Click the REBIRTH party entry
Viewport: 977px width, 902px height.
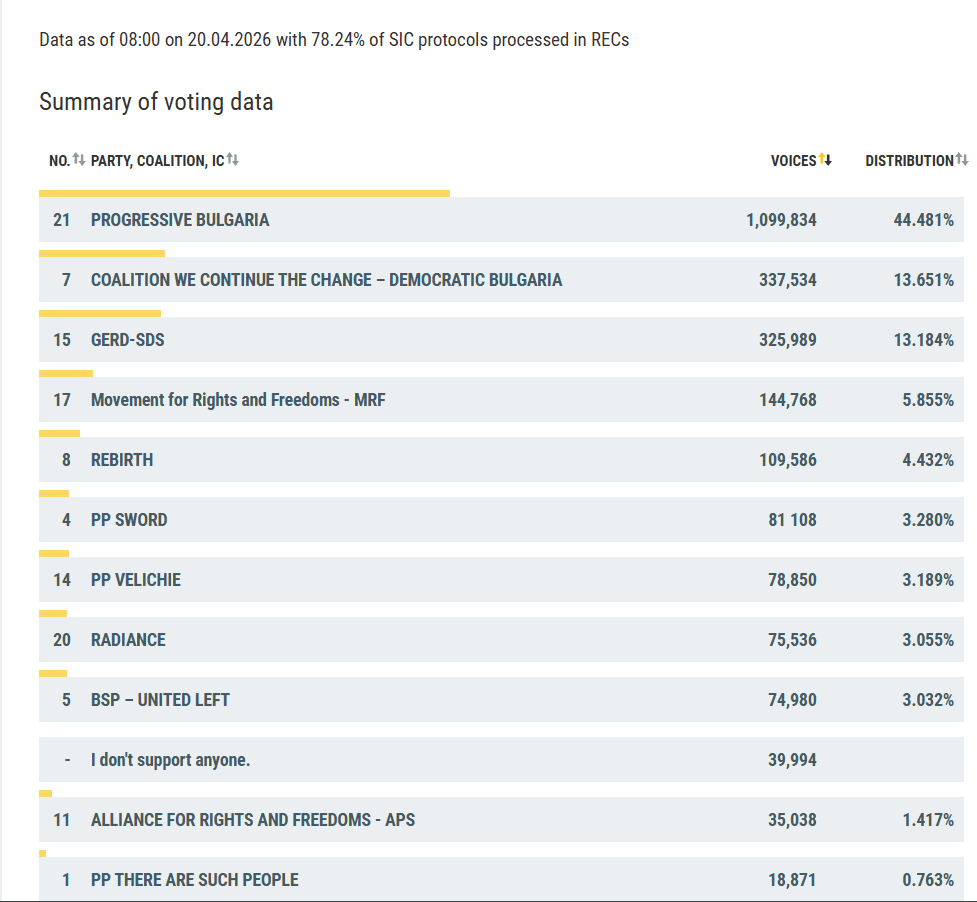click(122, 460)
